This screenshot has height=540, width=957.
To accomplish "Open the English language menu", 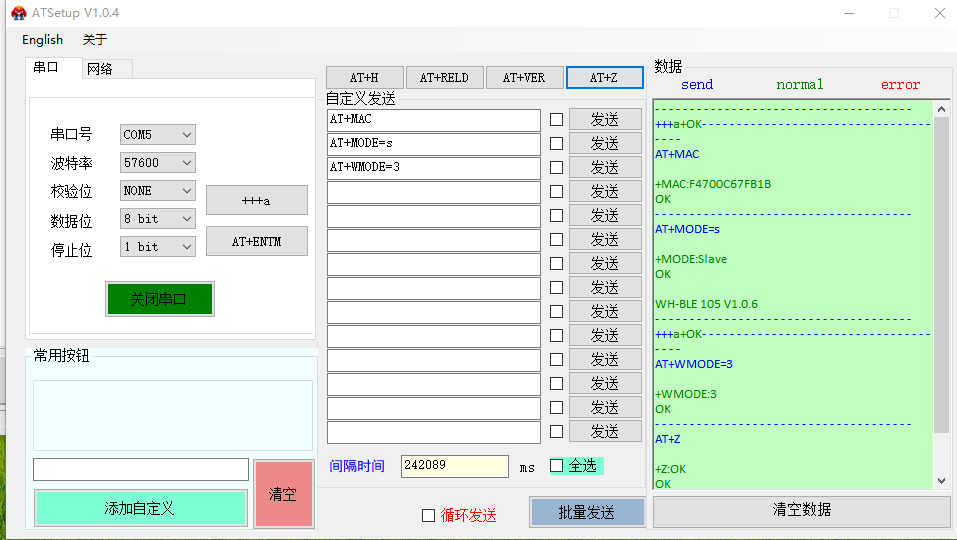I will [42, 40].
